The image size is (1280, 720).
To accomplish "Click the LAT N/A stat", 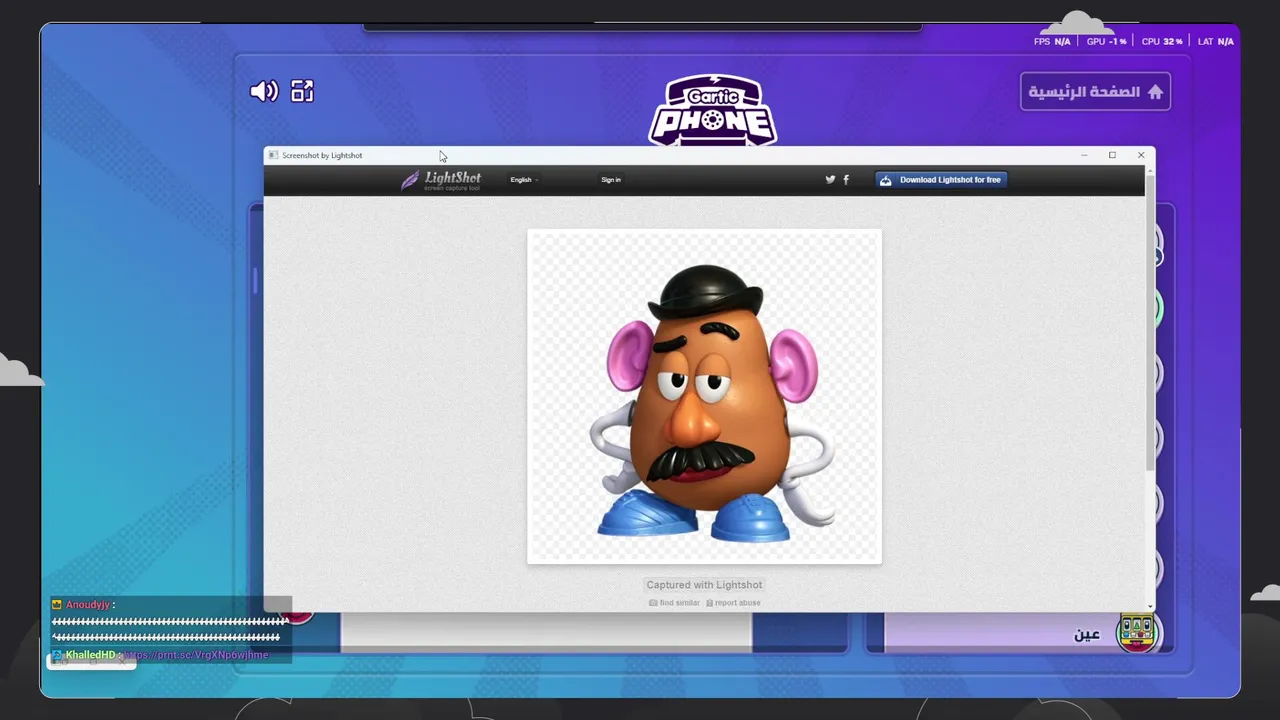I will 1215,42.
